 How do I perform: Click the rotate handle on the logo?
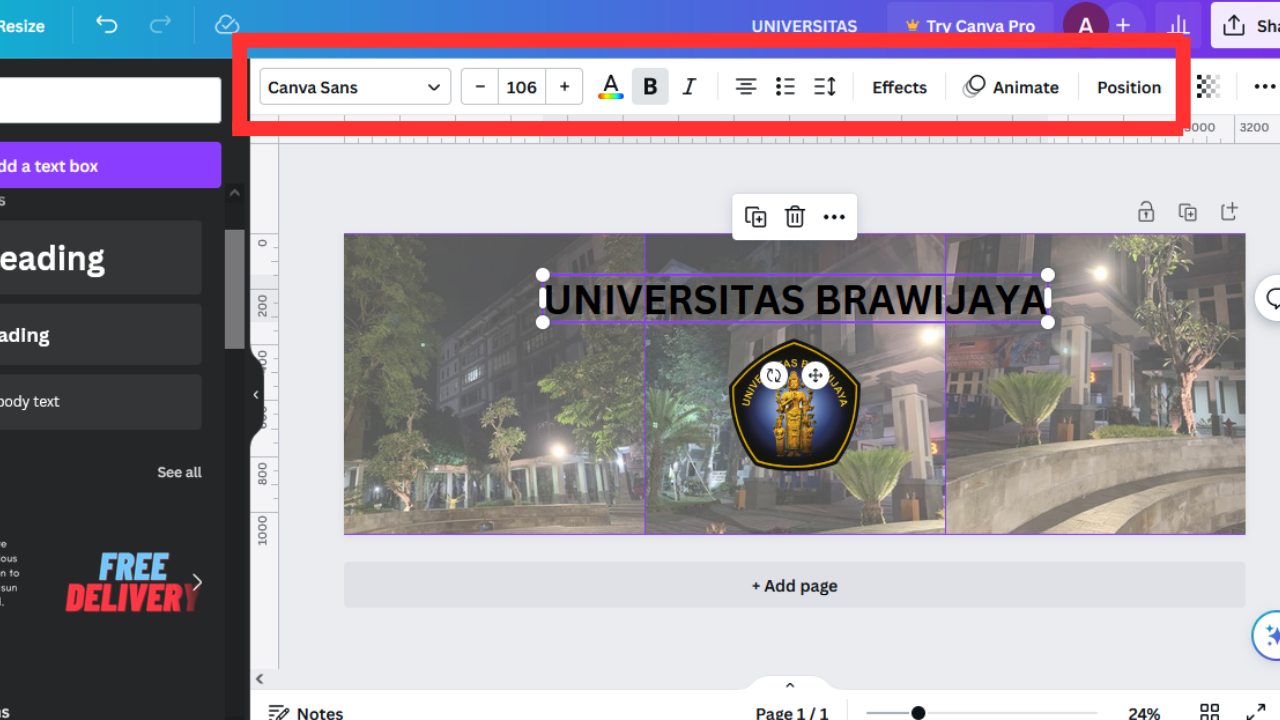(x=773, y=375)
